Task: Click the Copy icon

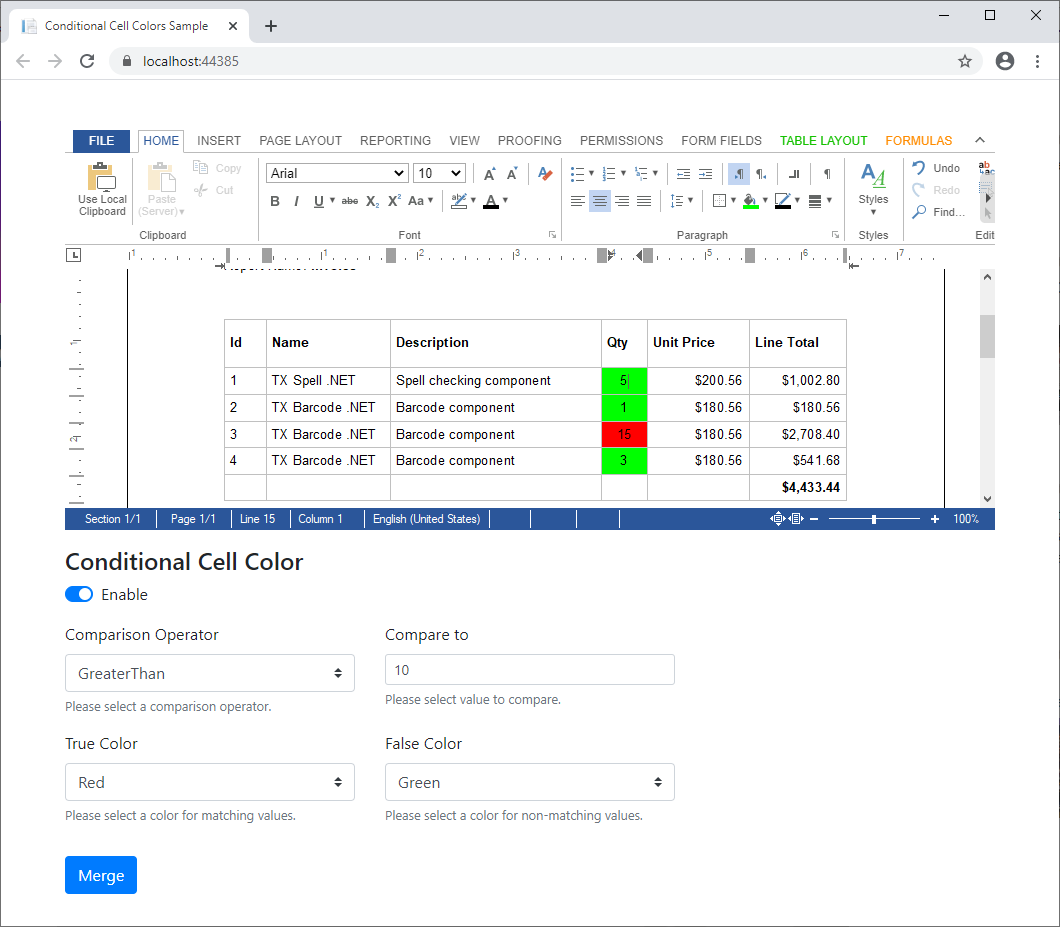Action: (x=200, y=168)
